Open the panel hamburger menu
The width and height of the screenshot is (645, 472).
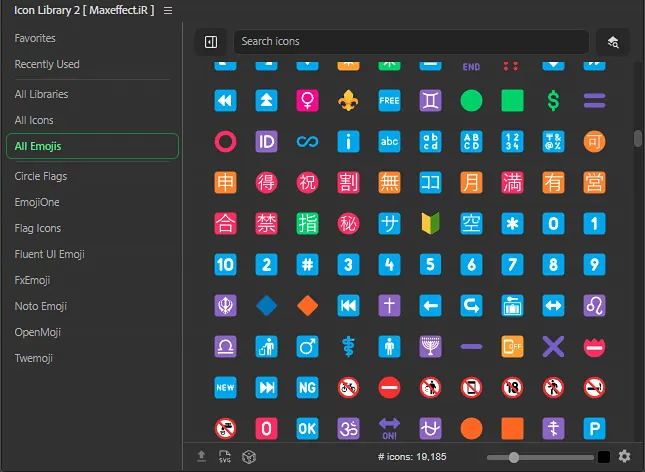[x=168, y=11]
